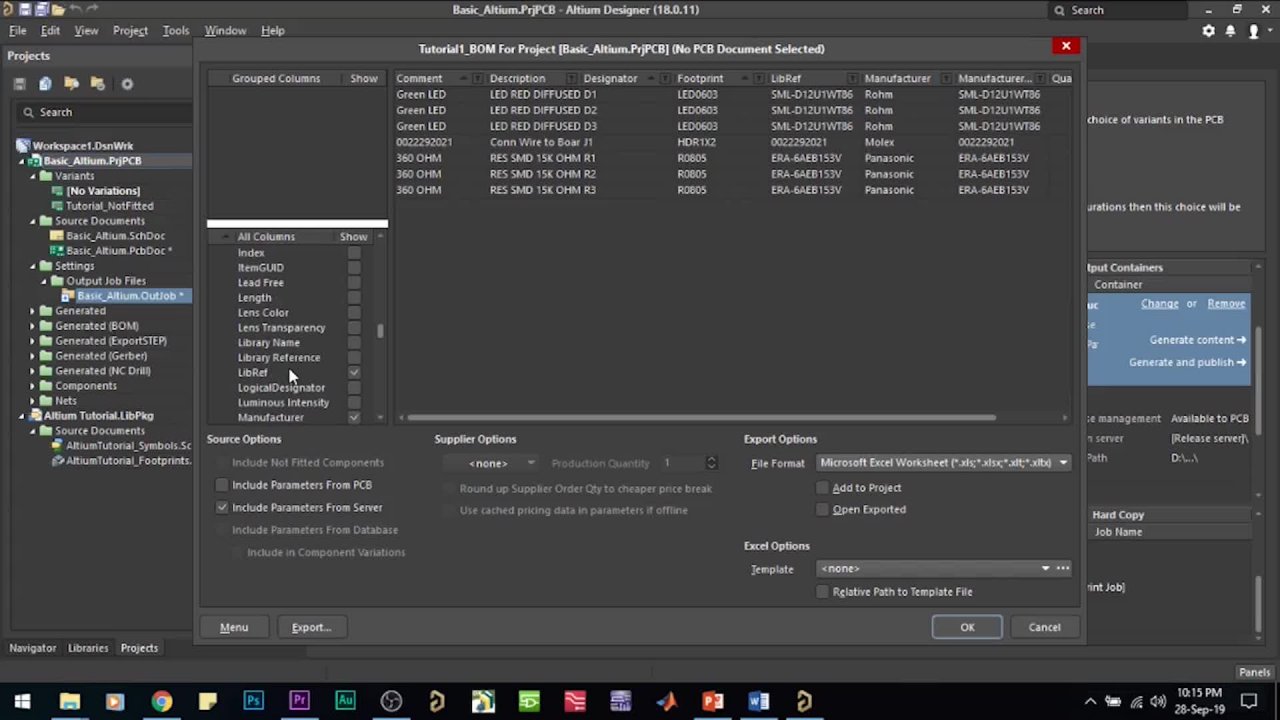The image size is (1280, 720).
Task: Enable Include Parameters From PCB
Action: tap(222, 485)
